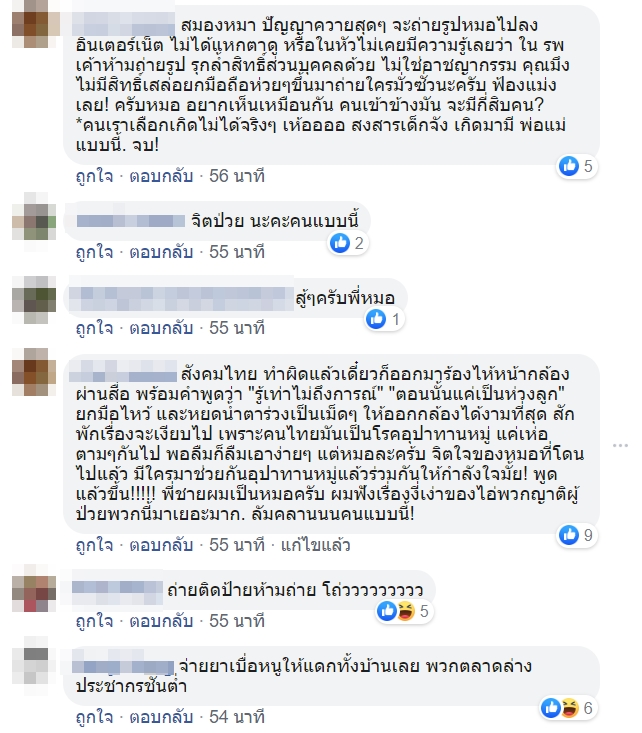Open avatar of สังคมไทย commenter
Viewport: 642px width, 733px height.
(x=34, y=372)
